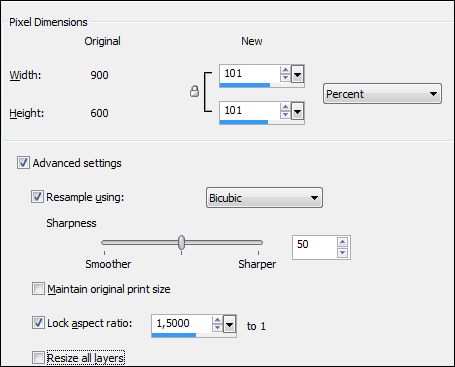Disable the Lock aspect ratio checkbox
Screen dimensions: 455x367
tap(38, 323)
